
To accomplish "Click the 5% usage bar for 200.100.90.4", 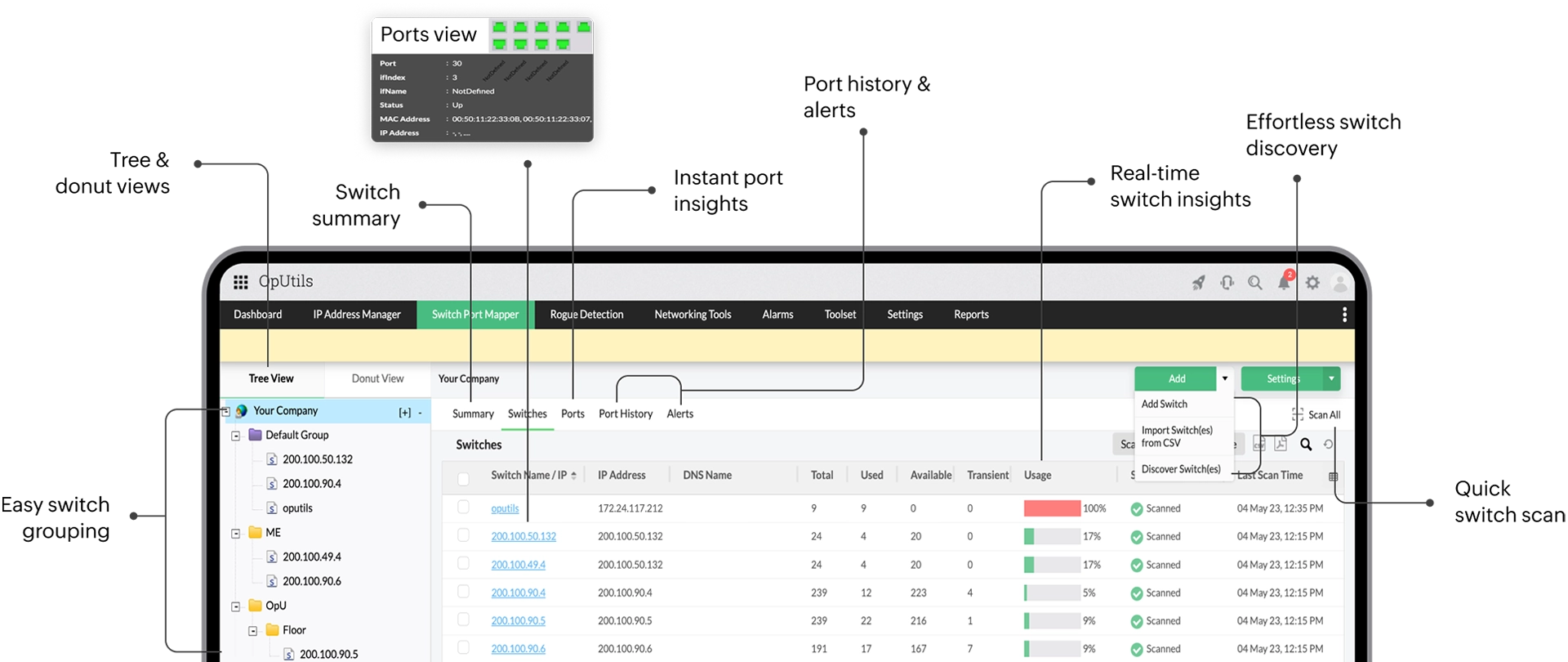I will [1052, 593].
